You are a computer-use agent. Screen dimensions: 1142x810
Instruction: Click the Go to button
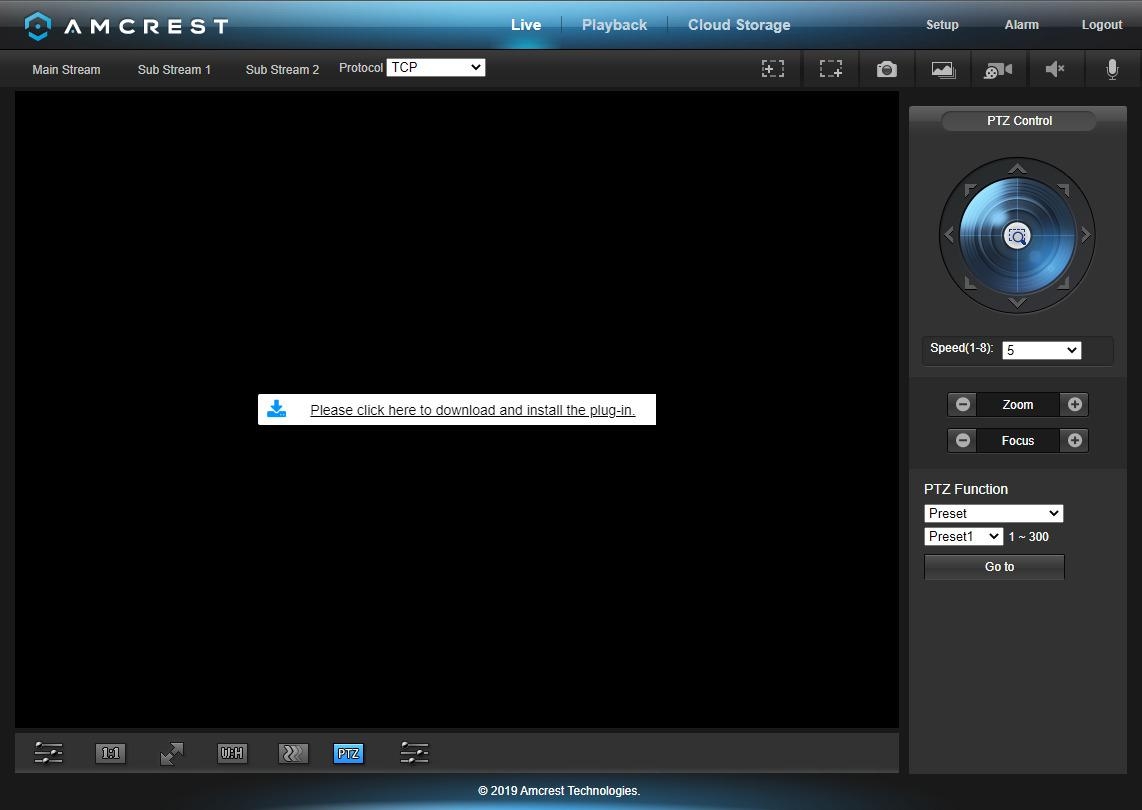(994, 567)
